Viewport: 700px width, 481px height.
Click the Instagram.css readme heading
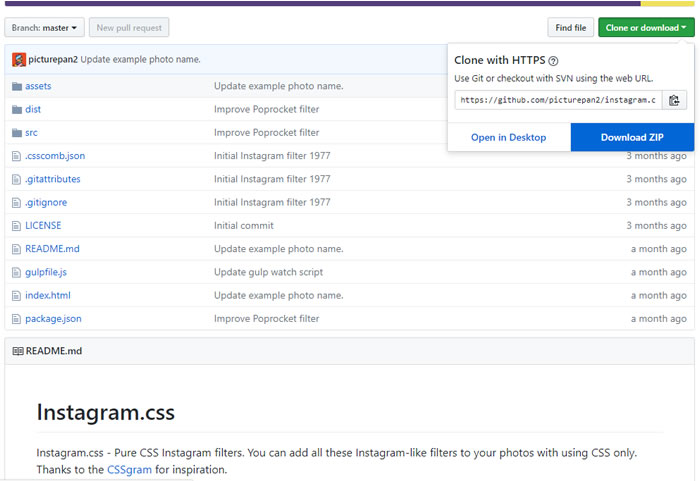105,412
